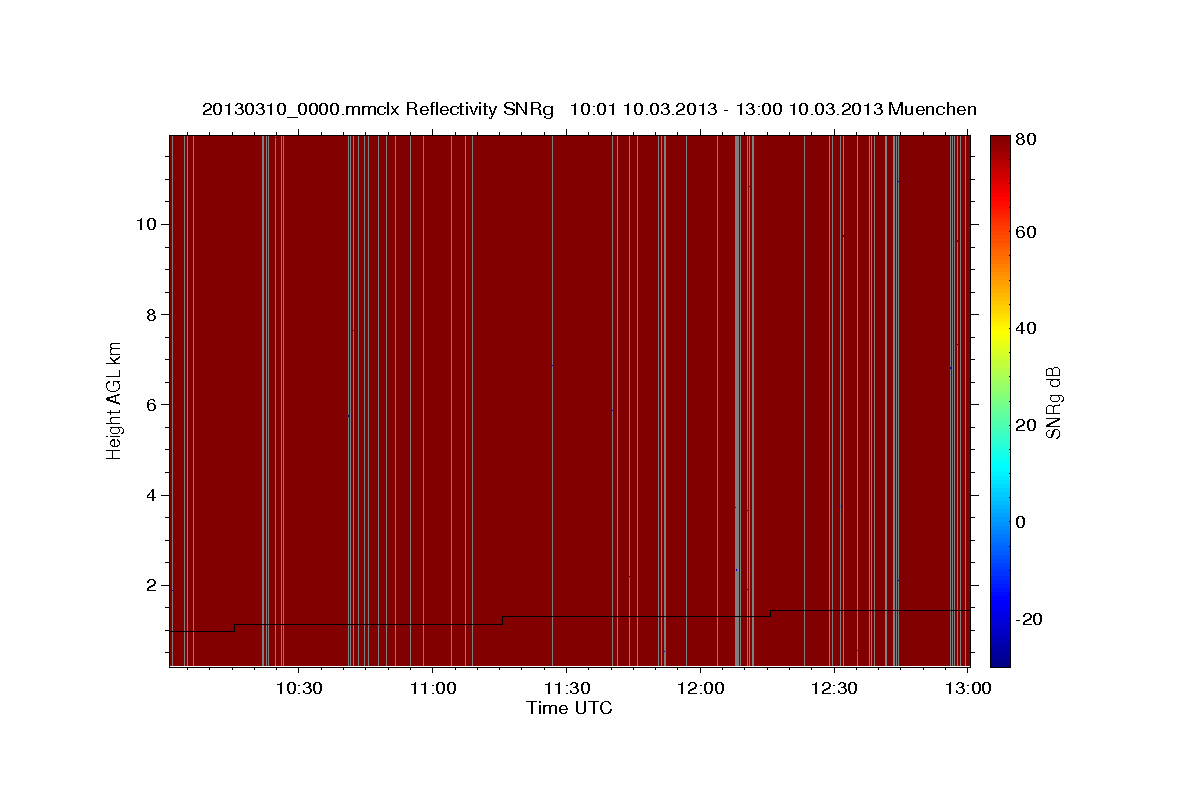Screen dimensions: 1200x800
Task: Click the 11:00 time tick label
Action: coord(431,688)
